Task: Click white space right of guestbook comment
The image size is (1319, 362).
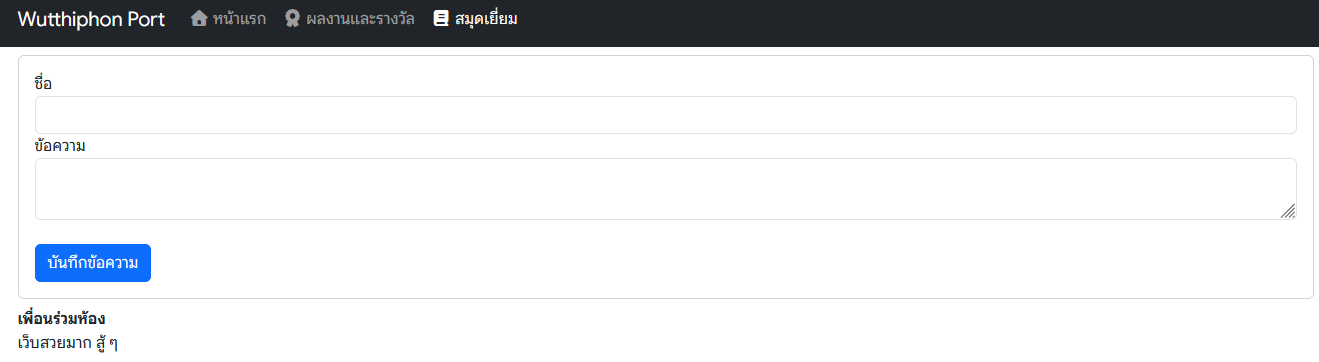Action: (x=700, y=343)
